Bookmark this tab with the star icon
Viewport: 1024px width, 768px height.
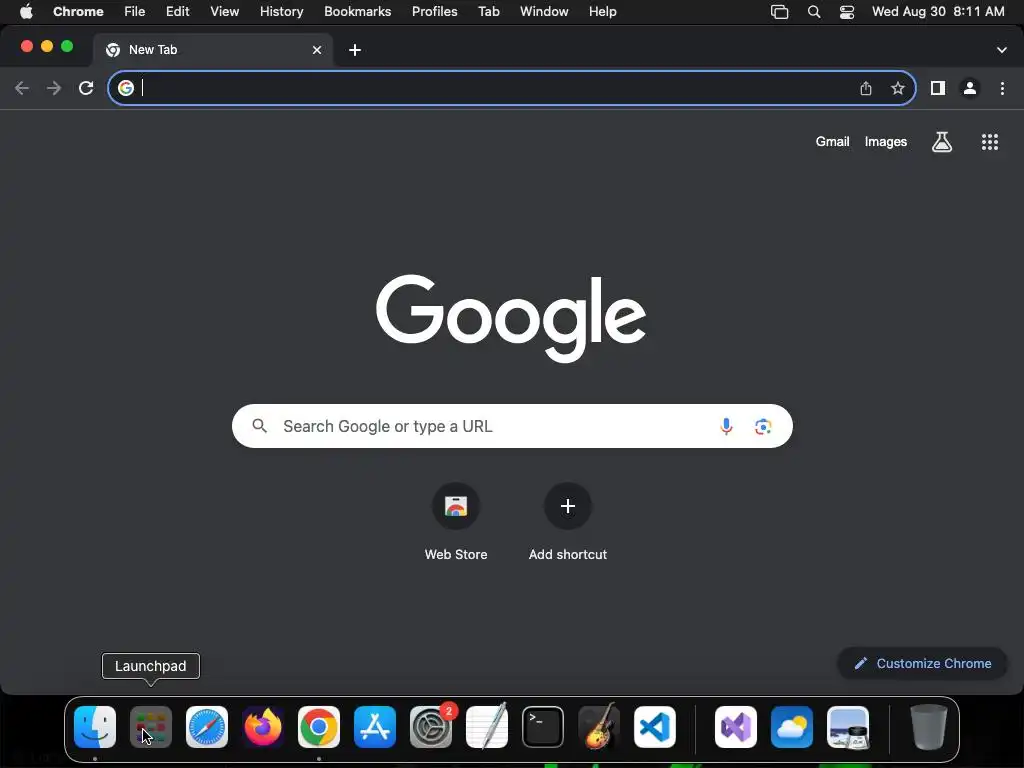click(898, 88)
